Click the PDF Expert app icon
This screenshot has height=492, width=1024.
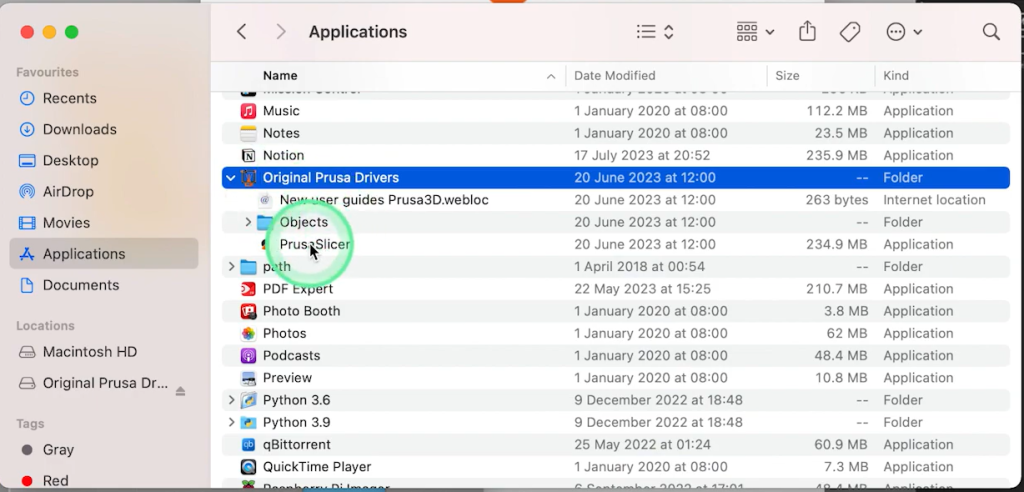[x=249, y=289]
